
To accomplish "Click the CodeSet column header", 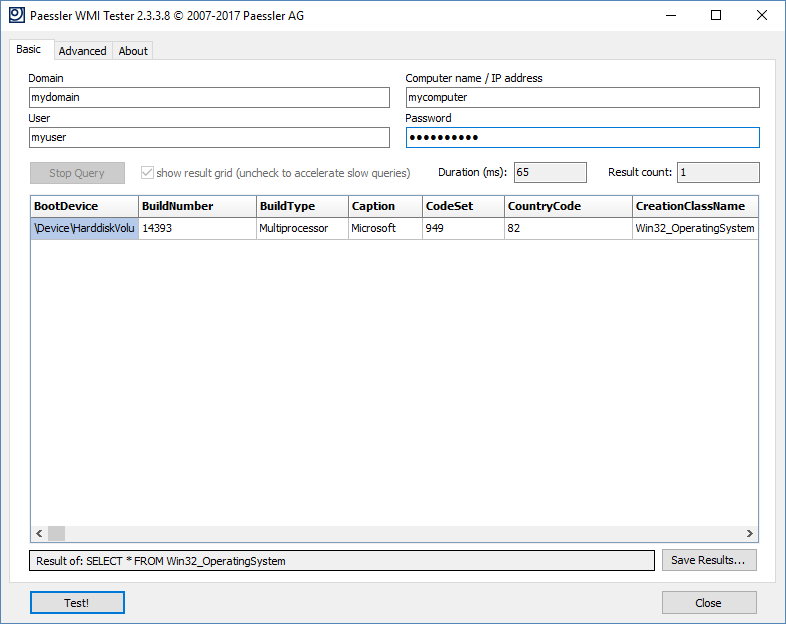I will pyautogui.click(x=463, y=206).
